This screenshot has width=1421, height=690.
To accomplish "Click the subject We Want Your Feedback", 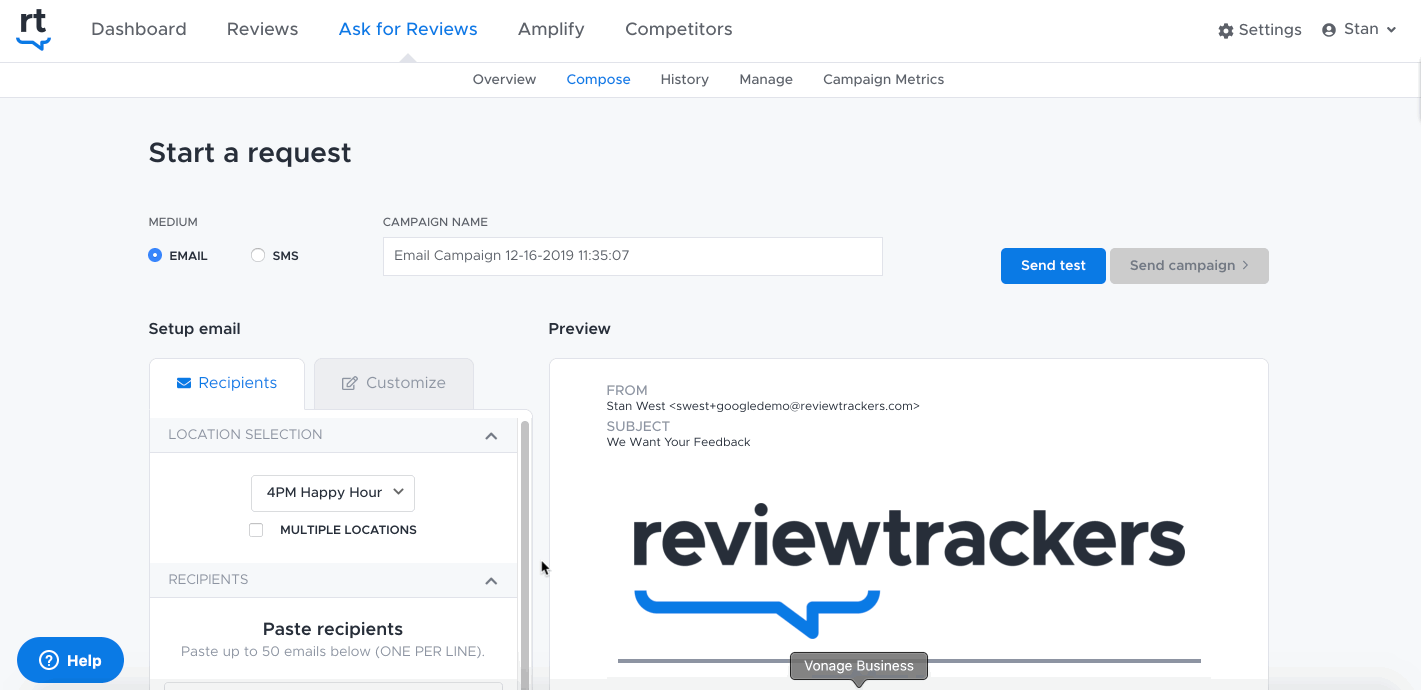I will [679, 442].
